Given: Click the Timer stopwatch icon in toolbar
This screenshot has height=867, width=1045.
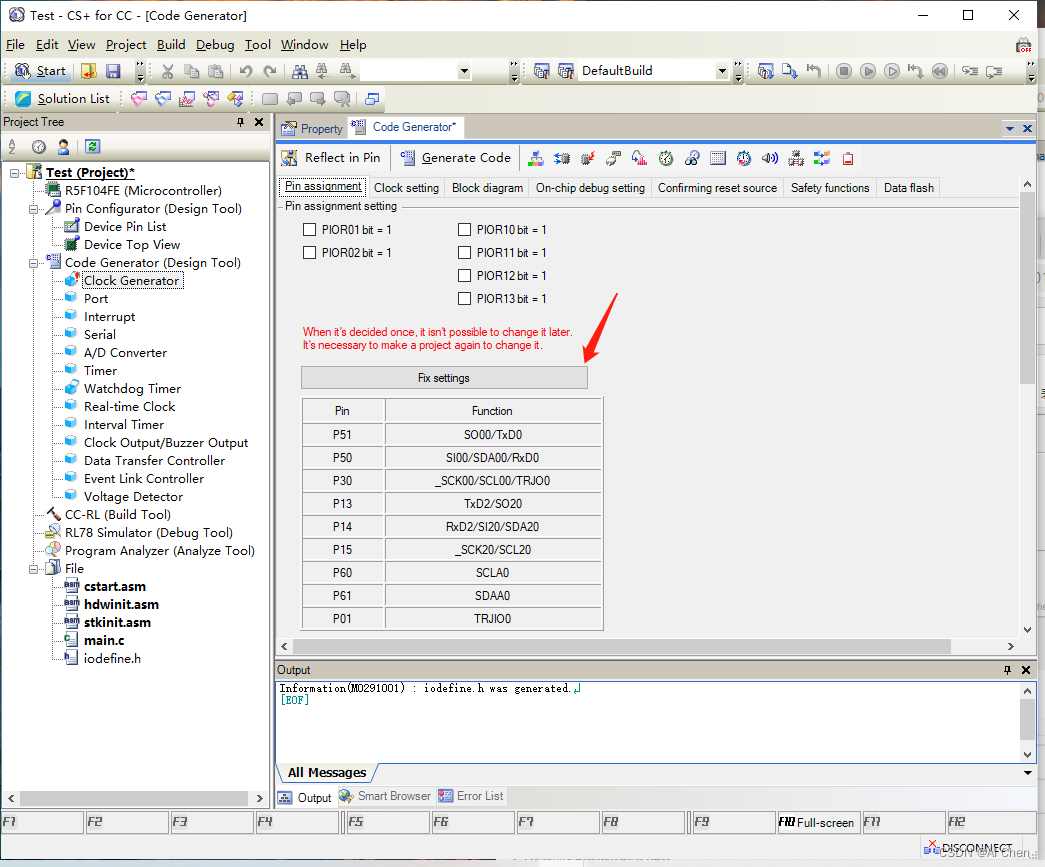Looking at the screenshot, I should 666,158.
